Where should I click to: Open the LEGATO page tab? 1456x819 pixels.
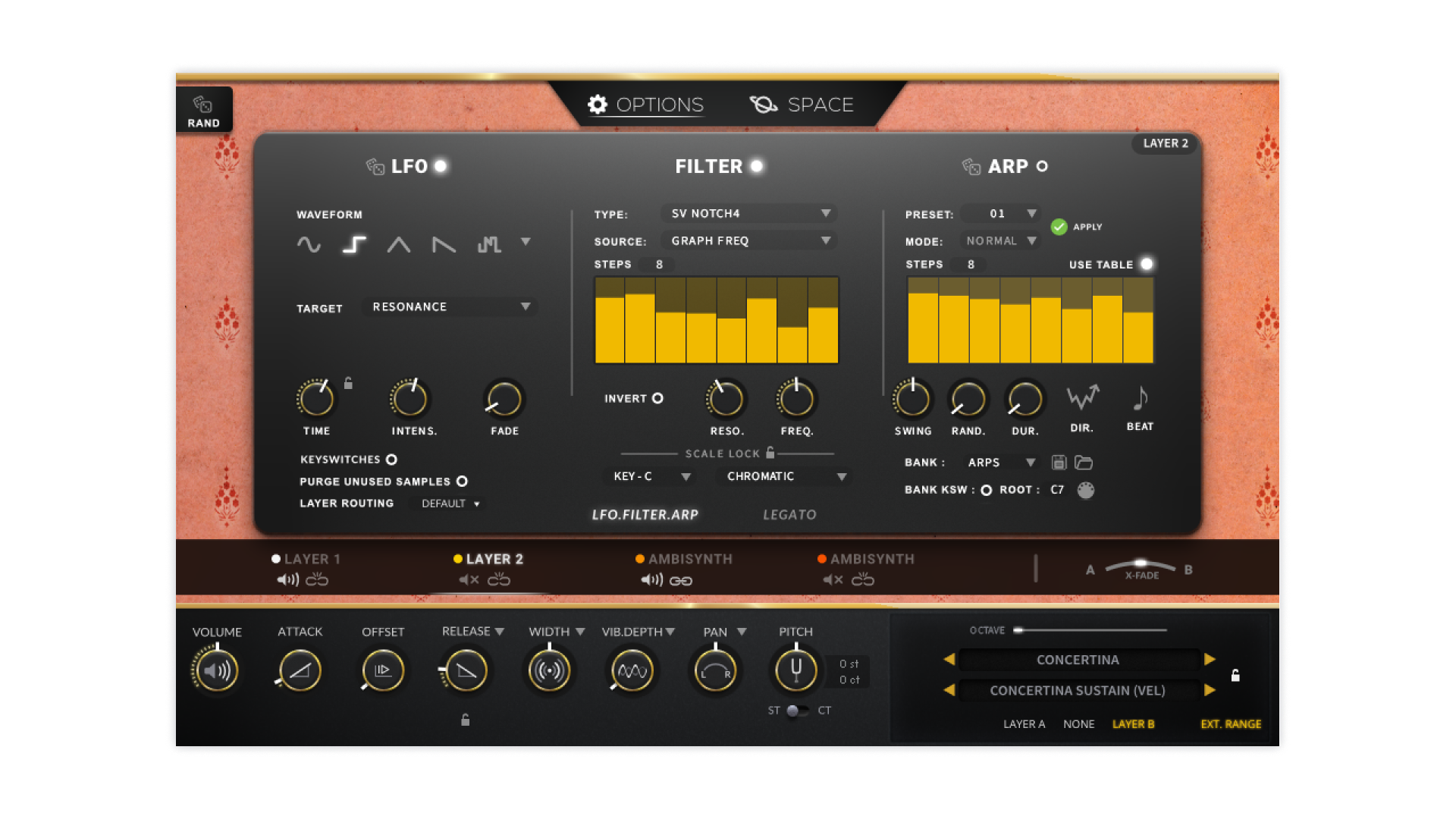coord(789,515)
